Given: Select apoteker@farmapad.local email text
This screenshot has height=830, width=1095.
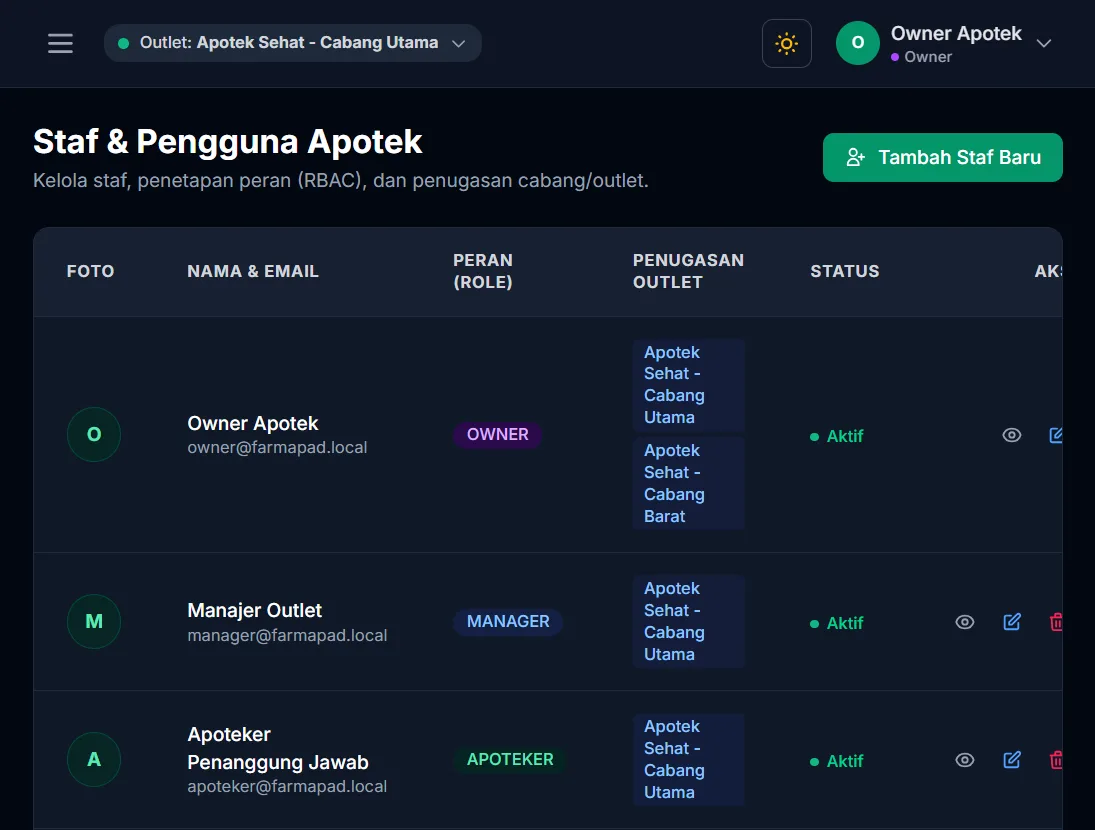Looking at the screenshot, I should pyautogui.click(x=287, y=787).
